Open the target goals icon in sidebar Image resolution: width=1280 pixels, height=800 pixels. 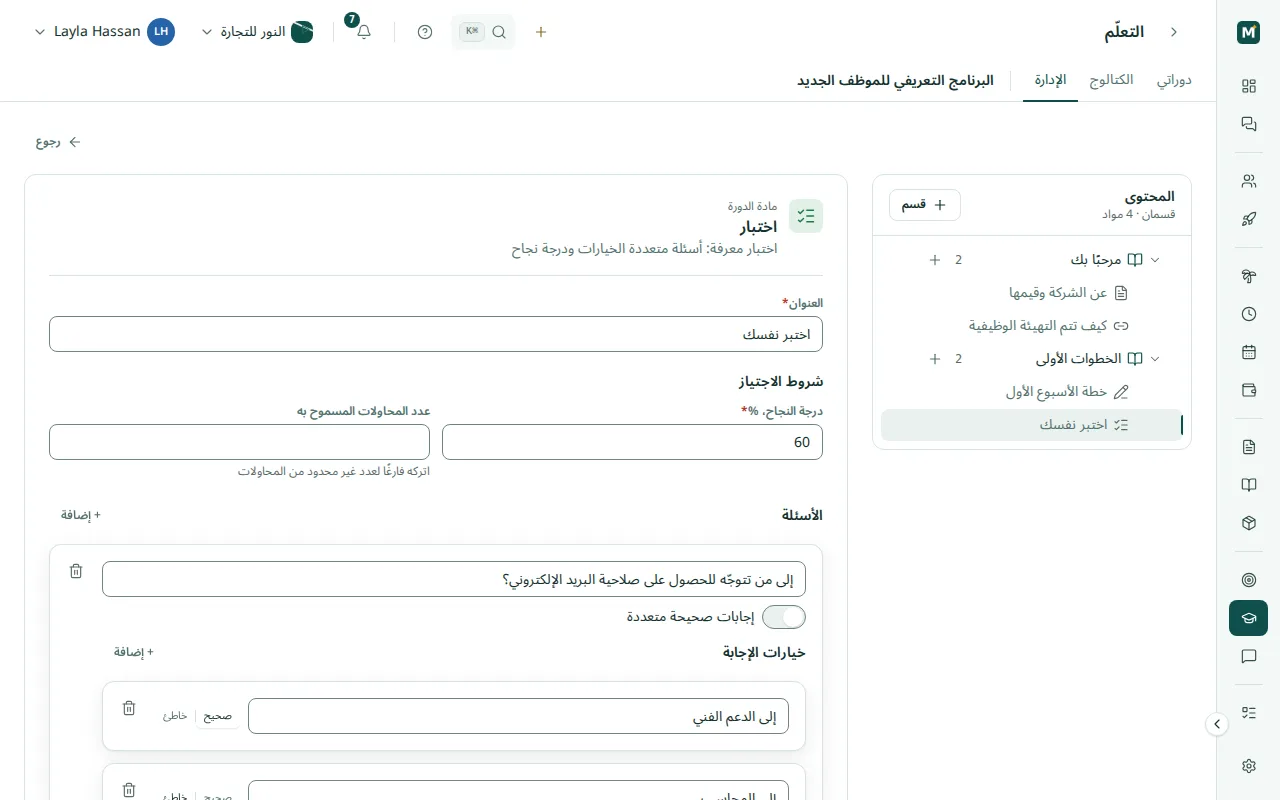point(1248,580)
